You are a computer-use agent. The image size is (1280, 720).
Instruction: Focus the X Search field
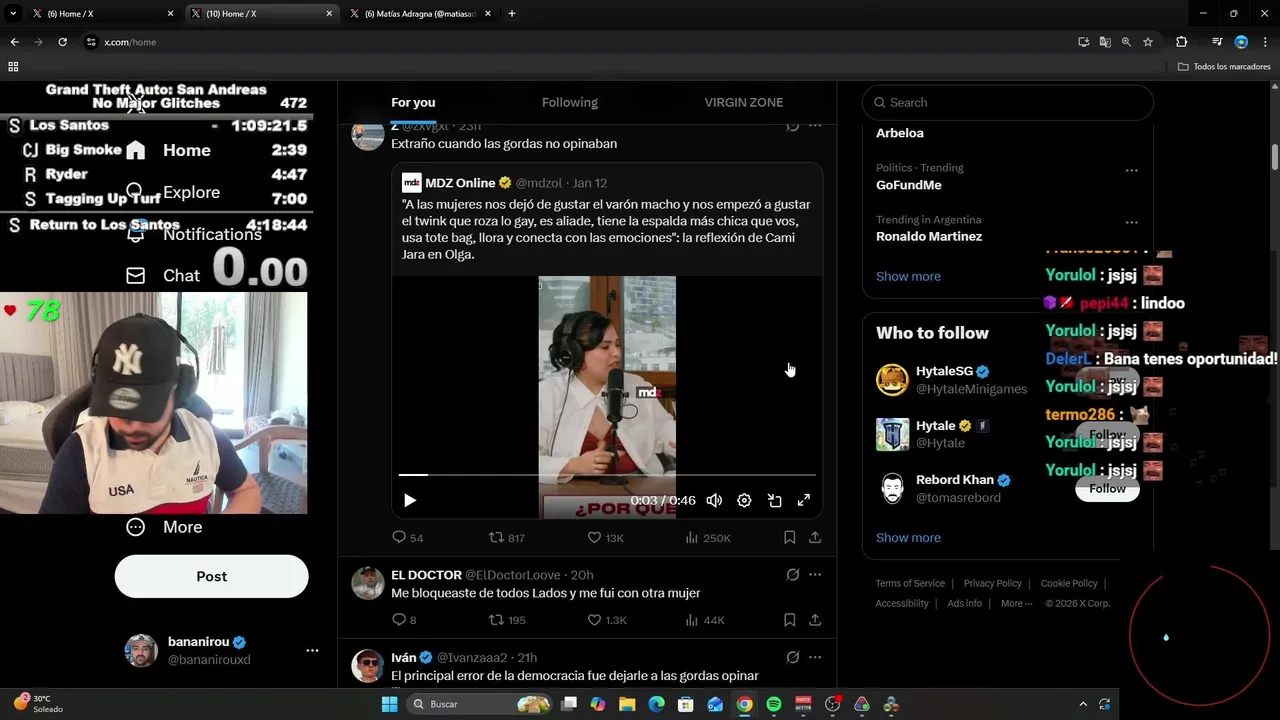coord(1007,102)
